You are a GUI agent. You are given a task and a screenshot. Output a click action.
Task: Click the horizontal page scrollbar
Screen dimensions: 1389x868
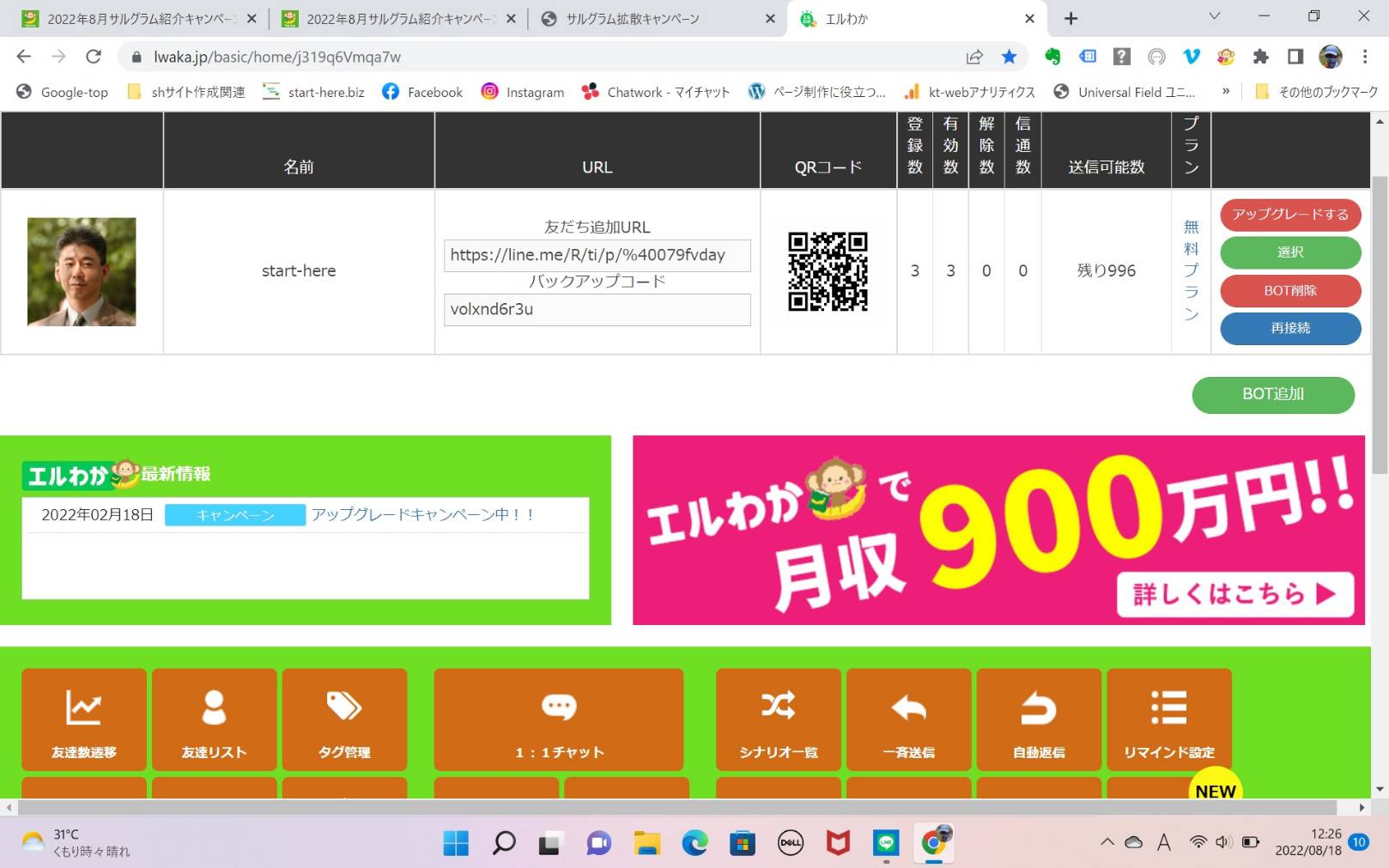click(x=677, y=807)
